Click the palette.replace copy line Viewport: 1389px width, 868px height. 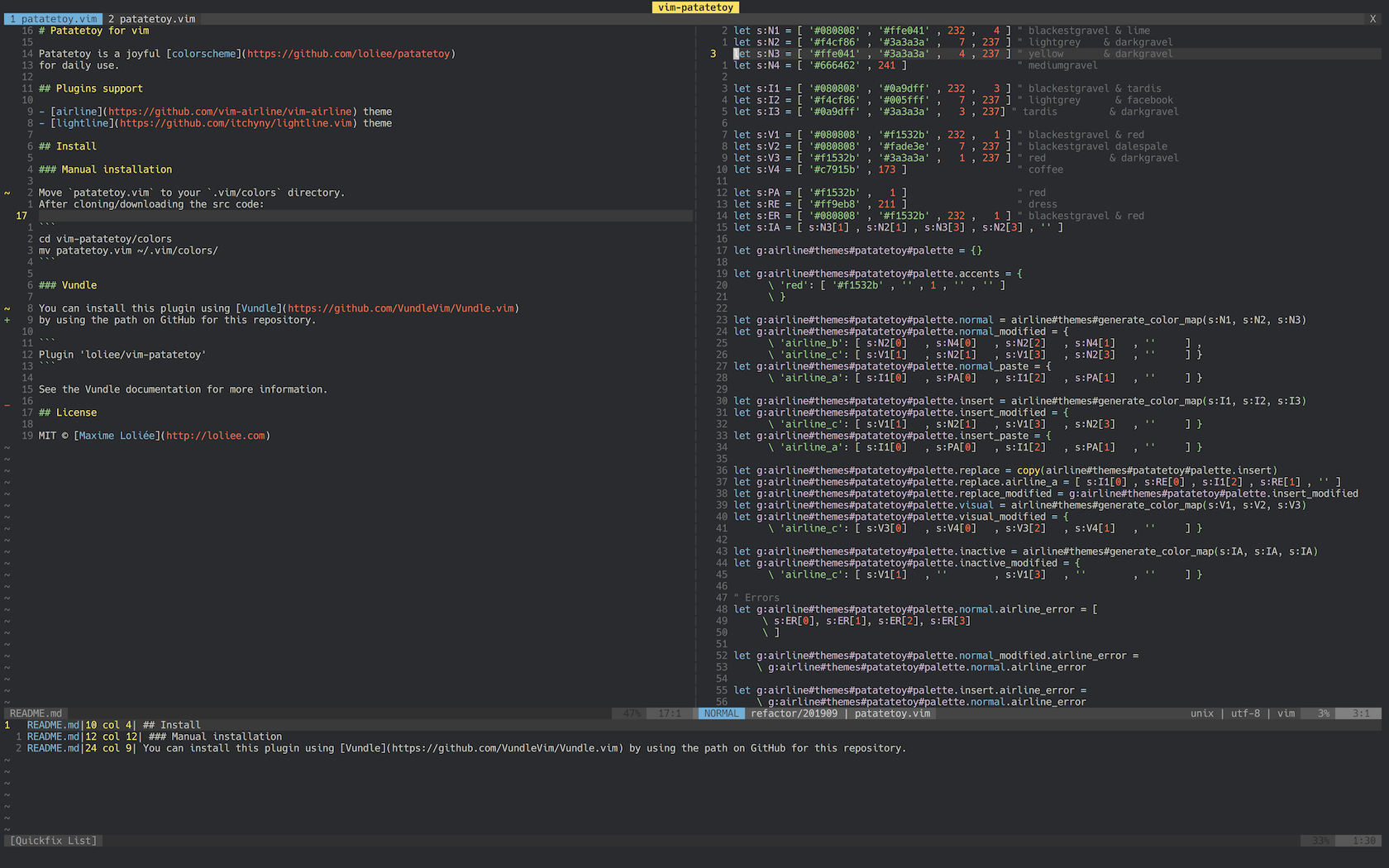pyautogui.click(x=1005, y=470)
